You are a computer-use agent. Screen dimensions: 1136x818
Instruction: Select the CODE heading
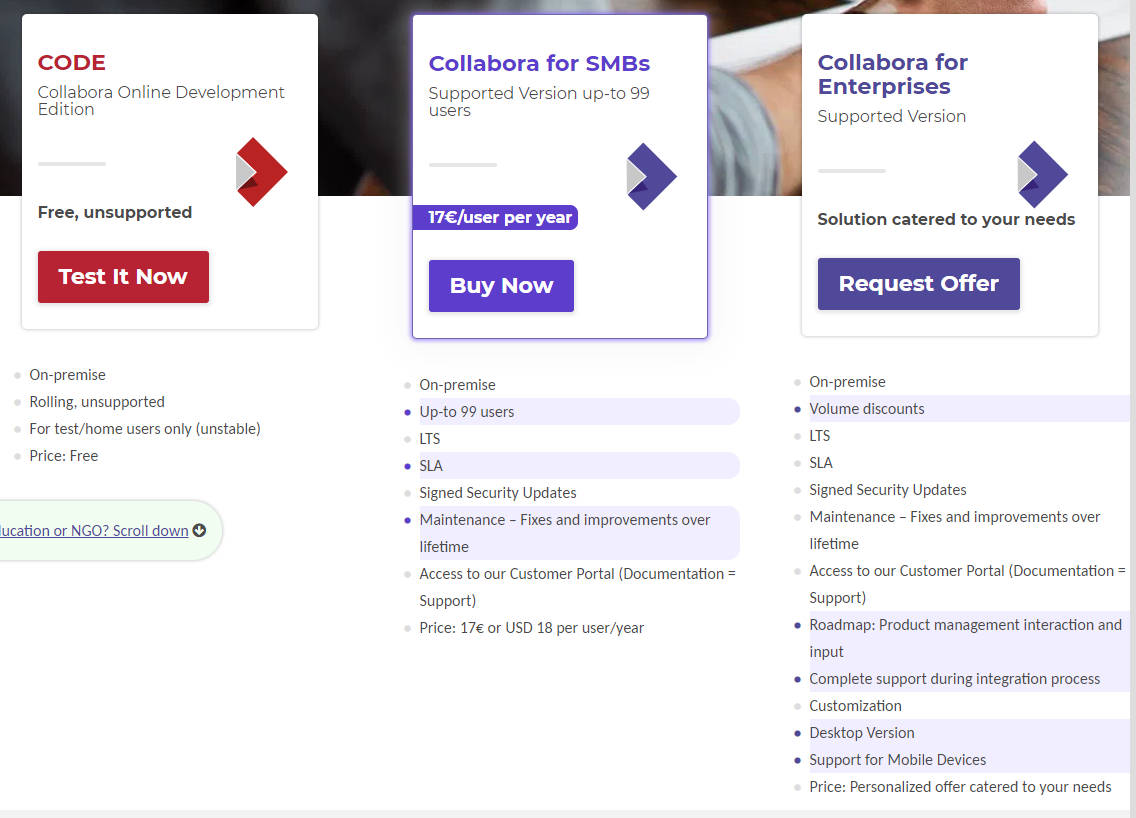pyautogui.click(x=71, y=62)
